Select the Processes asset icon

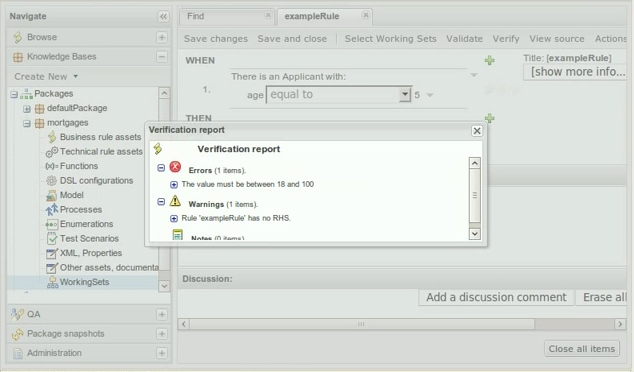[52, 209]
